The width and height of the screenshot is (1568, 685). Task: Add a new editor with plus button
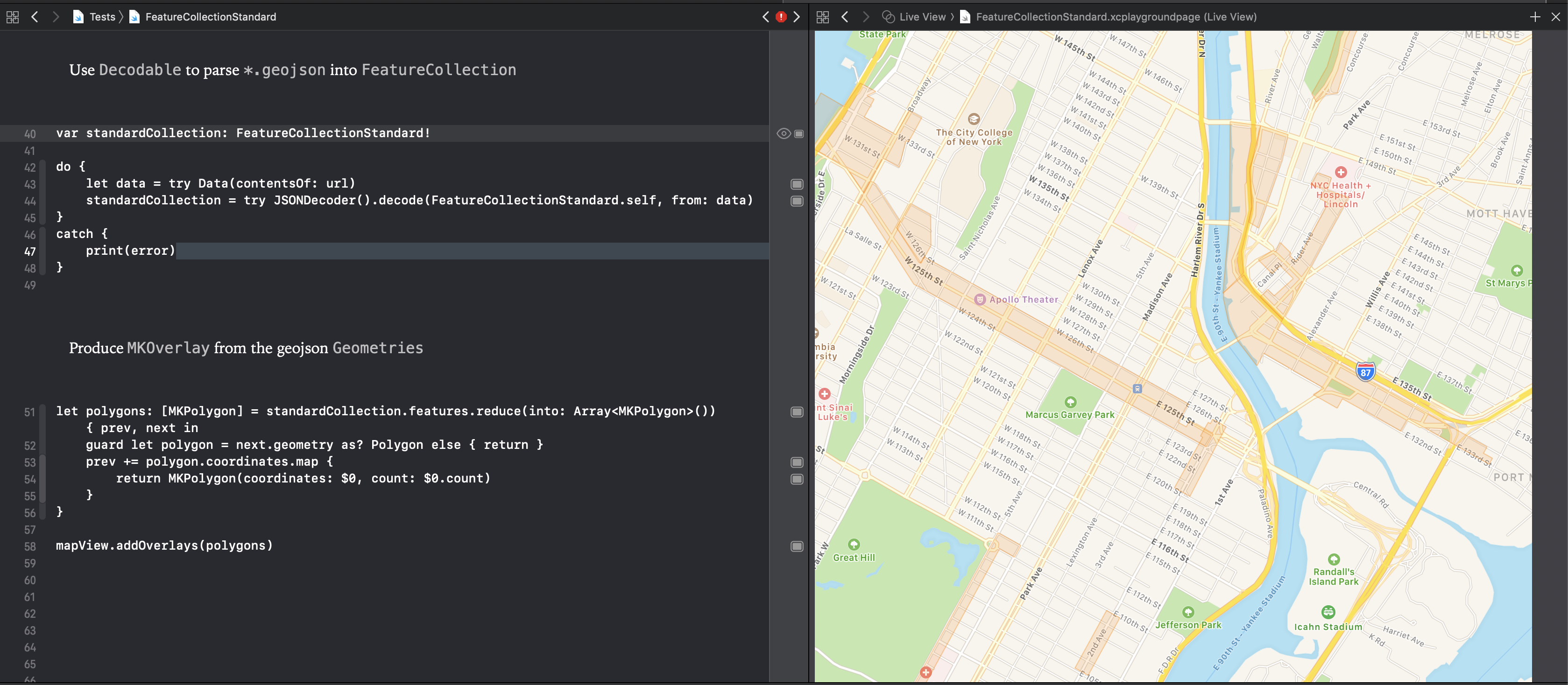click(1534, 17)
